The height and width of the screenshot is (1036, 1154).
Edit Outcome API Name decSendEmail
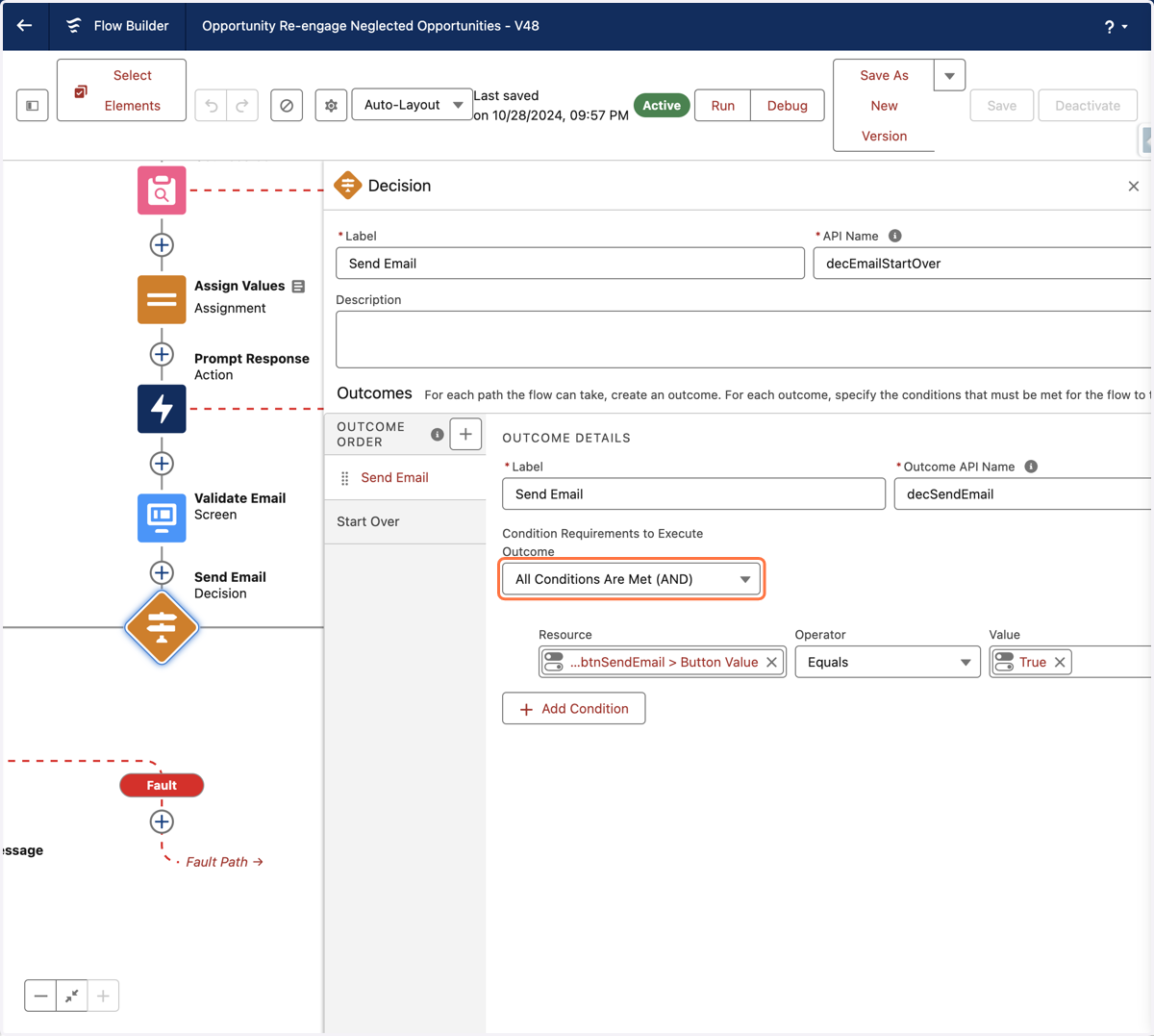click(1023, 494)
